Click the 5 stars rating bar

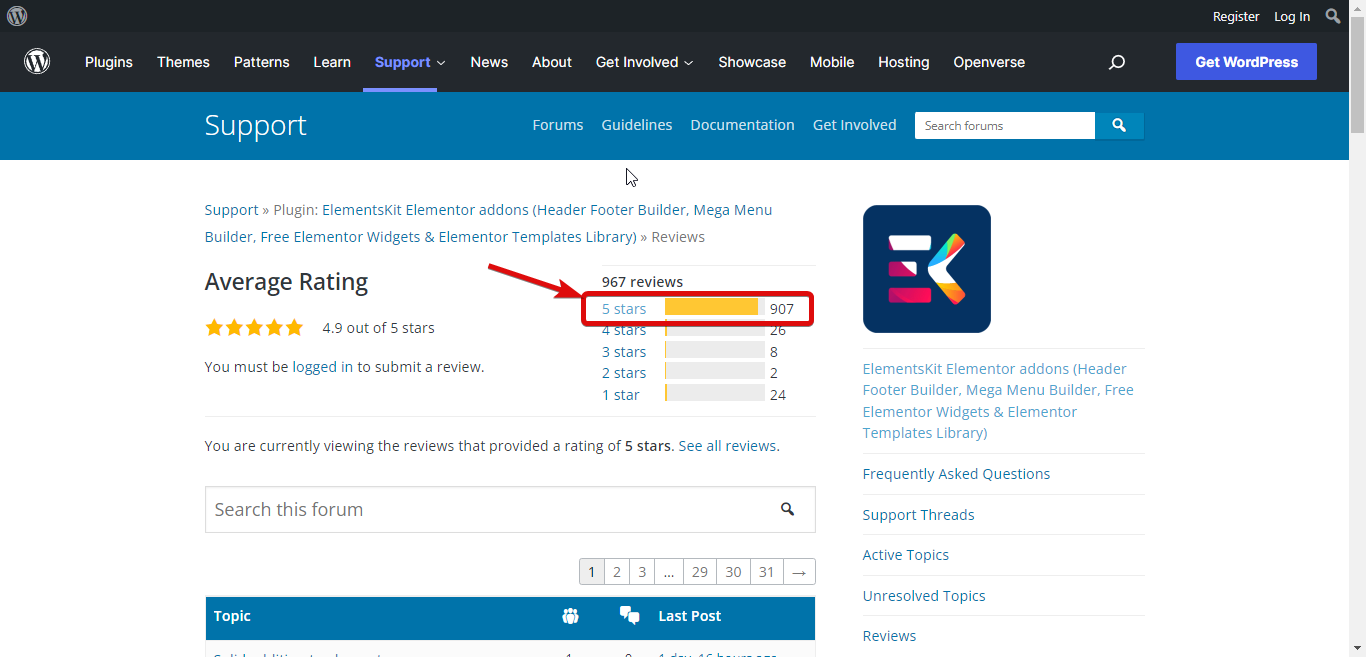coord(715,307)
